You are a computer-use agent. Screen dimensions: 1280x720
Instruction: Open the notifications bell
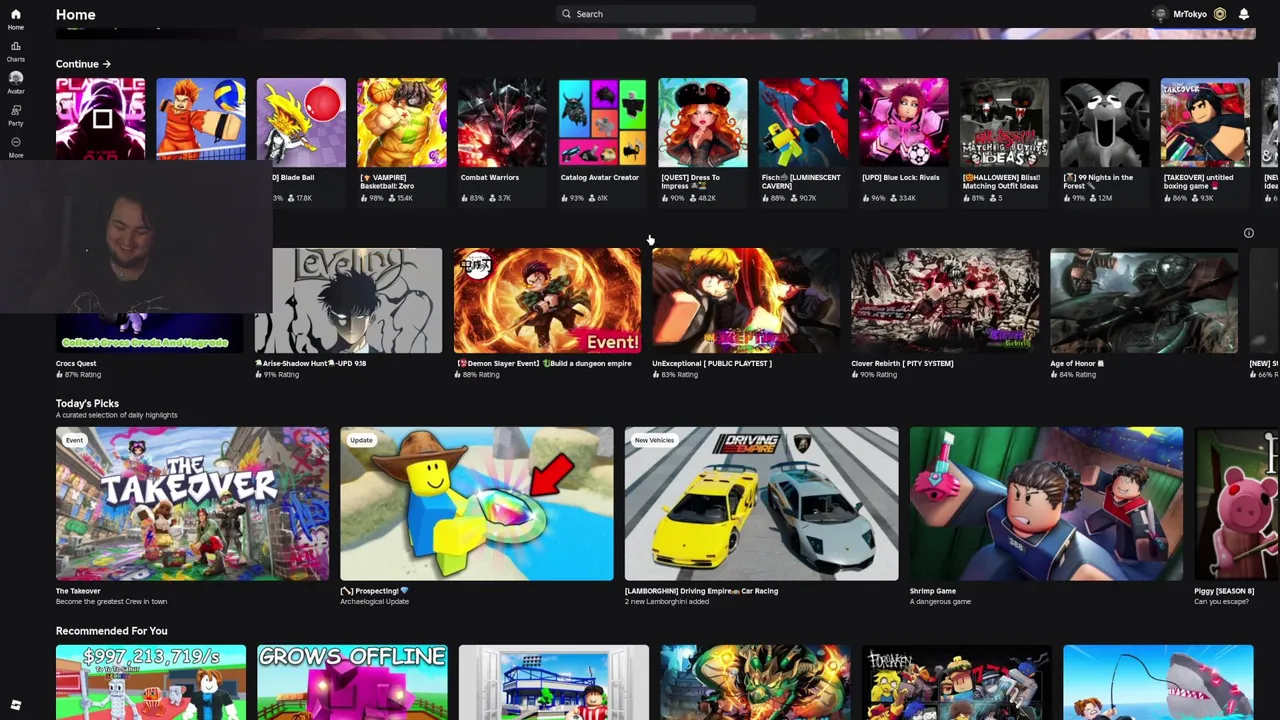tap(1244, 14)
